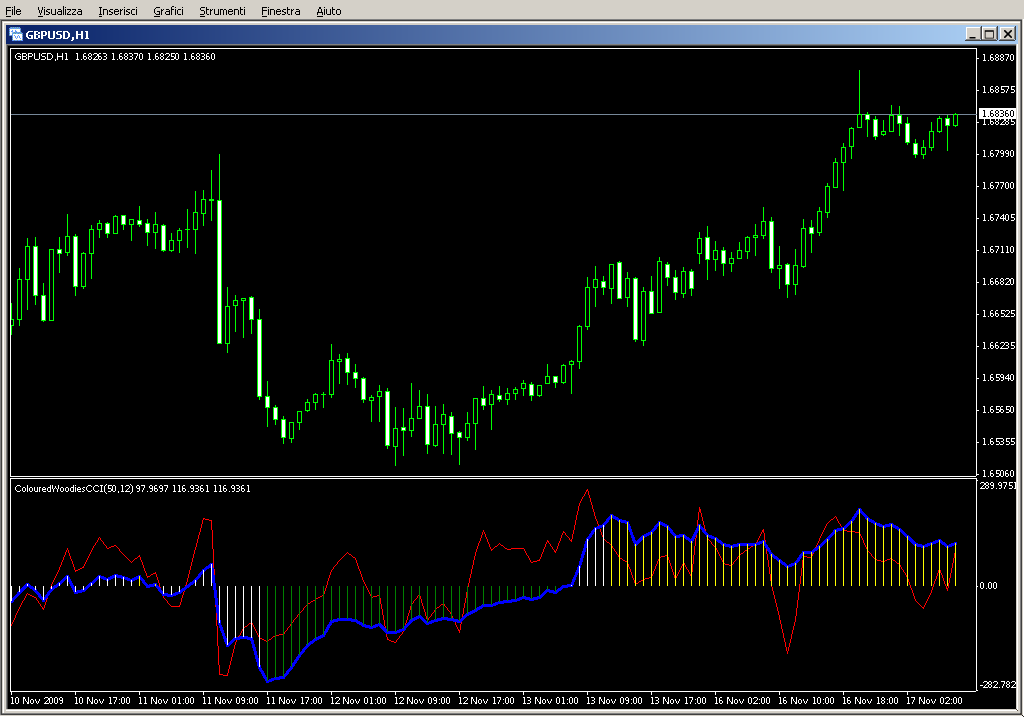Click time label 11 Nov 17:00
The height and width of the screenshot is (717, 1024).
tap(294, 701)
